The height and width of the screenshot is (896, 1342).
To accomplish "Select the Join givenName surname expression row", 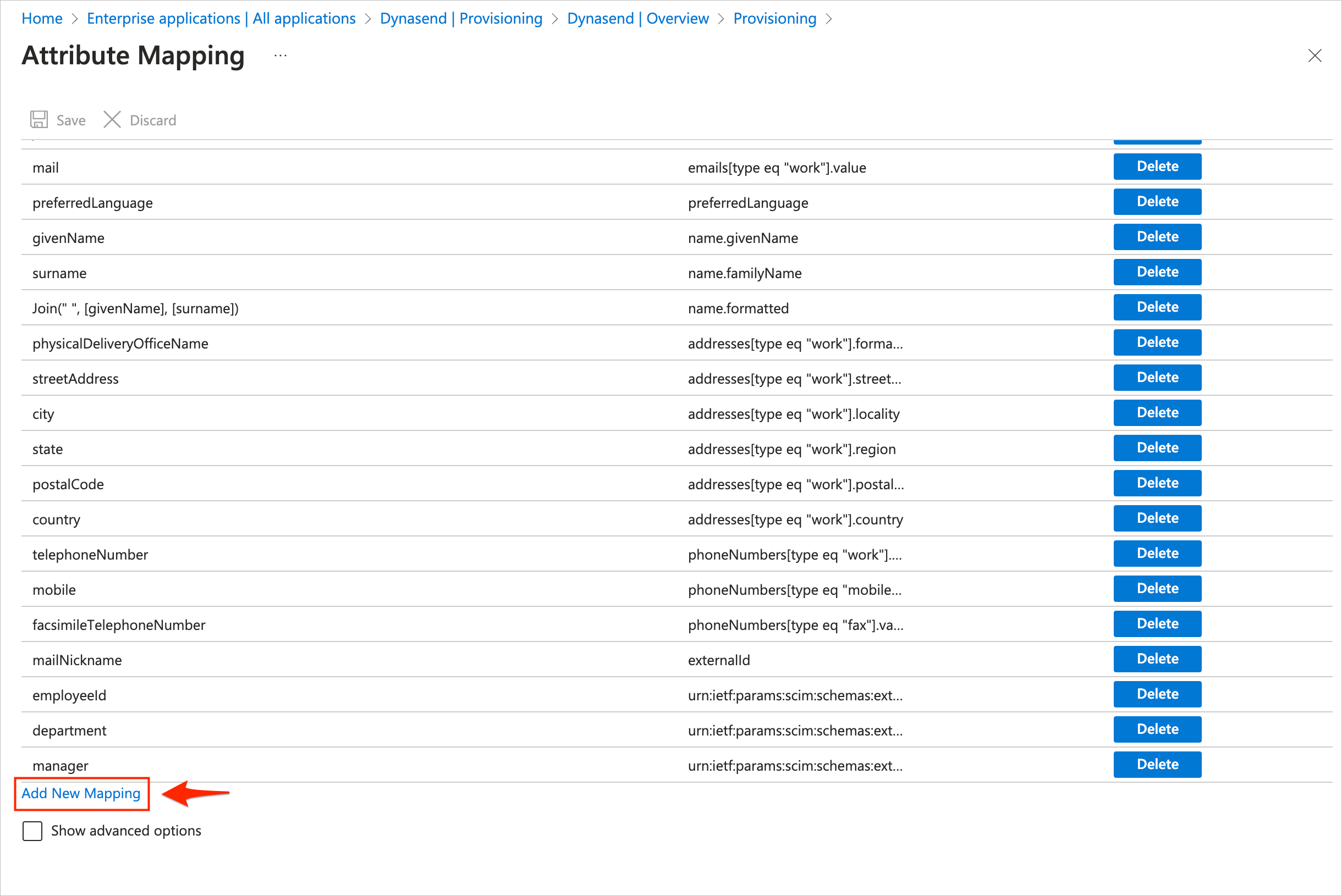I will coord(135,308).
